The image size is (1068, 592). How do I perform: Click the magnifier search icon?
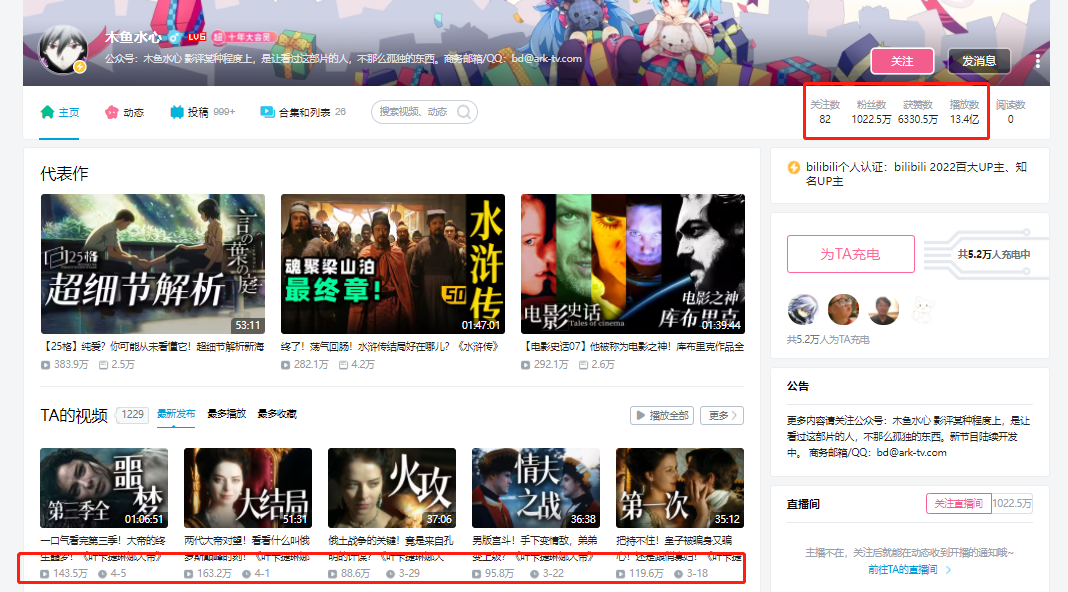(464, 112)
